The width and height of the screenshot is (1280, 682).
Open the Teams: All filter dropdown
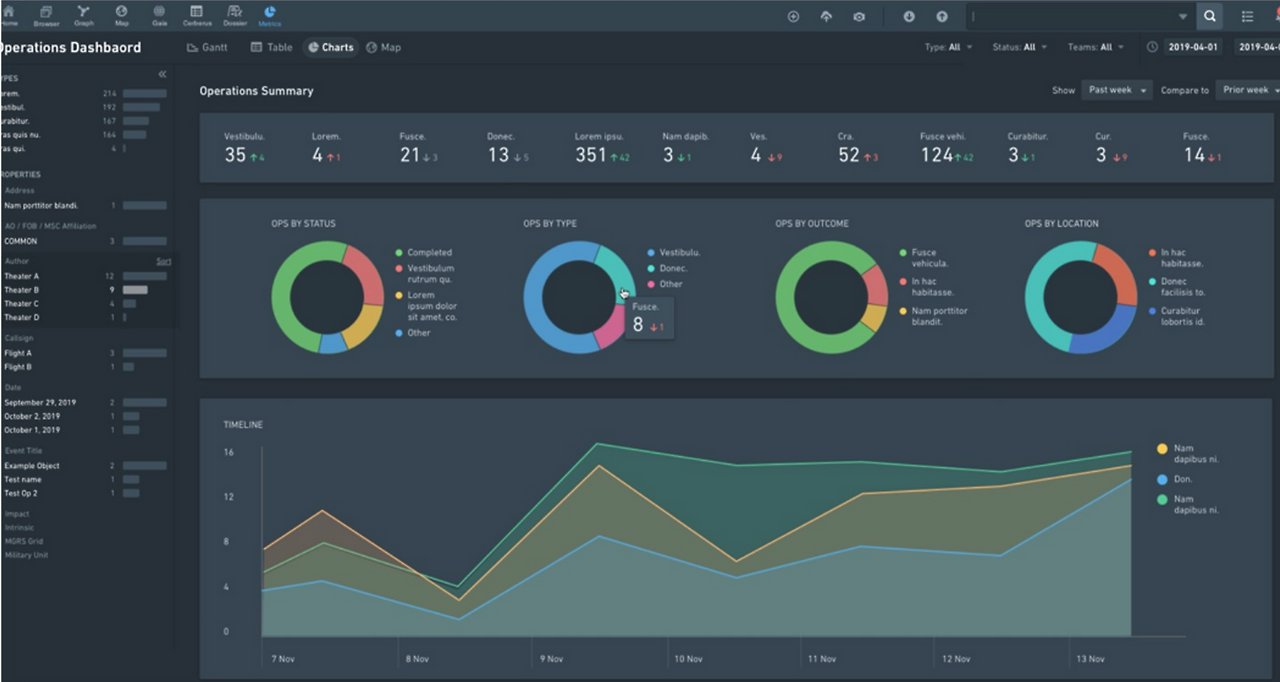click(x=1096, y=47)
